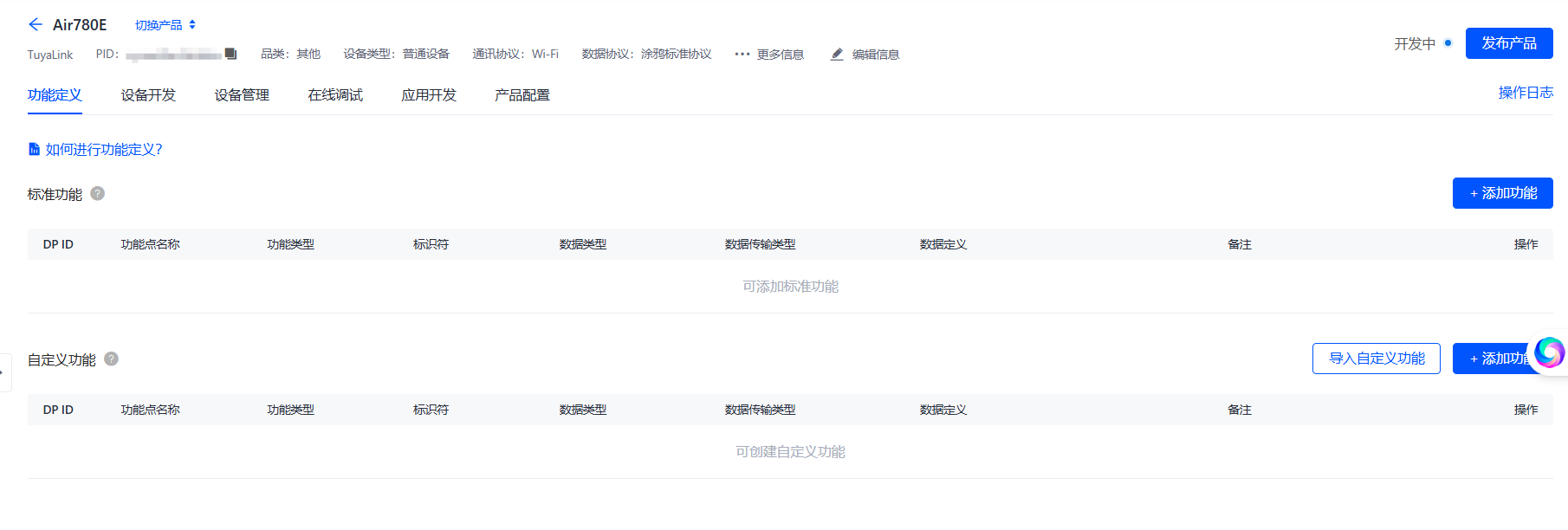
Task: Show 更多信息 product details
Action: pyautogui.click(x=769, y=54)
